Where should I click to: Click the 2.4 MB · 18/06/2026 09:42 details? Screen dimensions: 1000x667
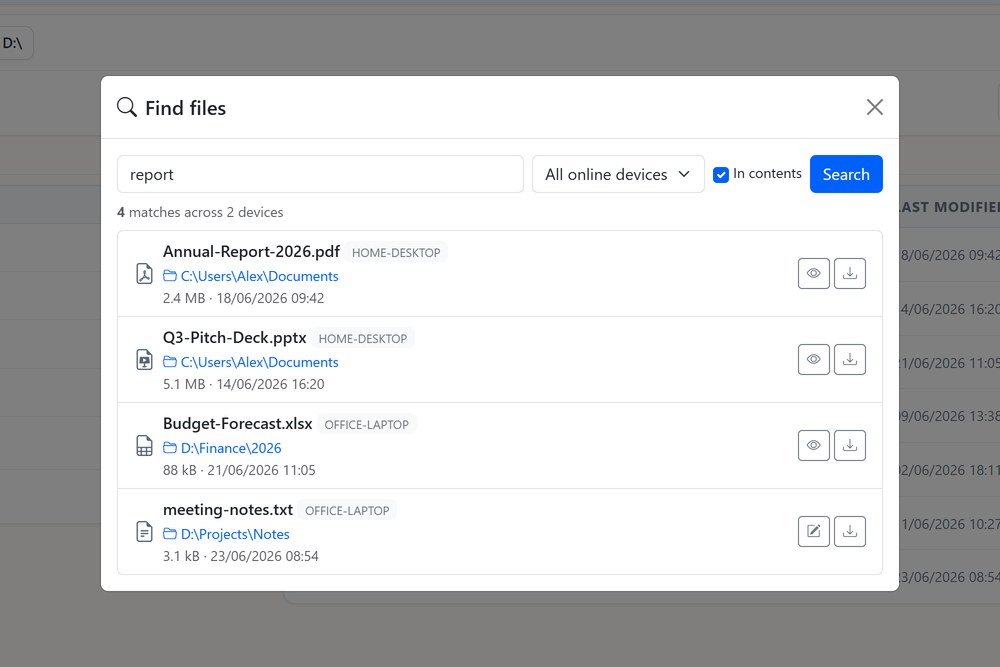(244, 298)
